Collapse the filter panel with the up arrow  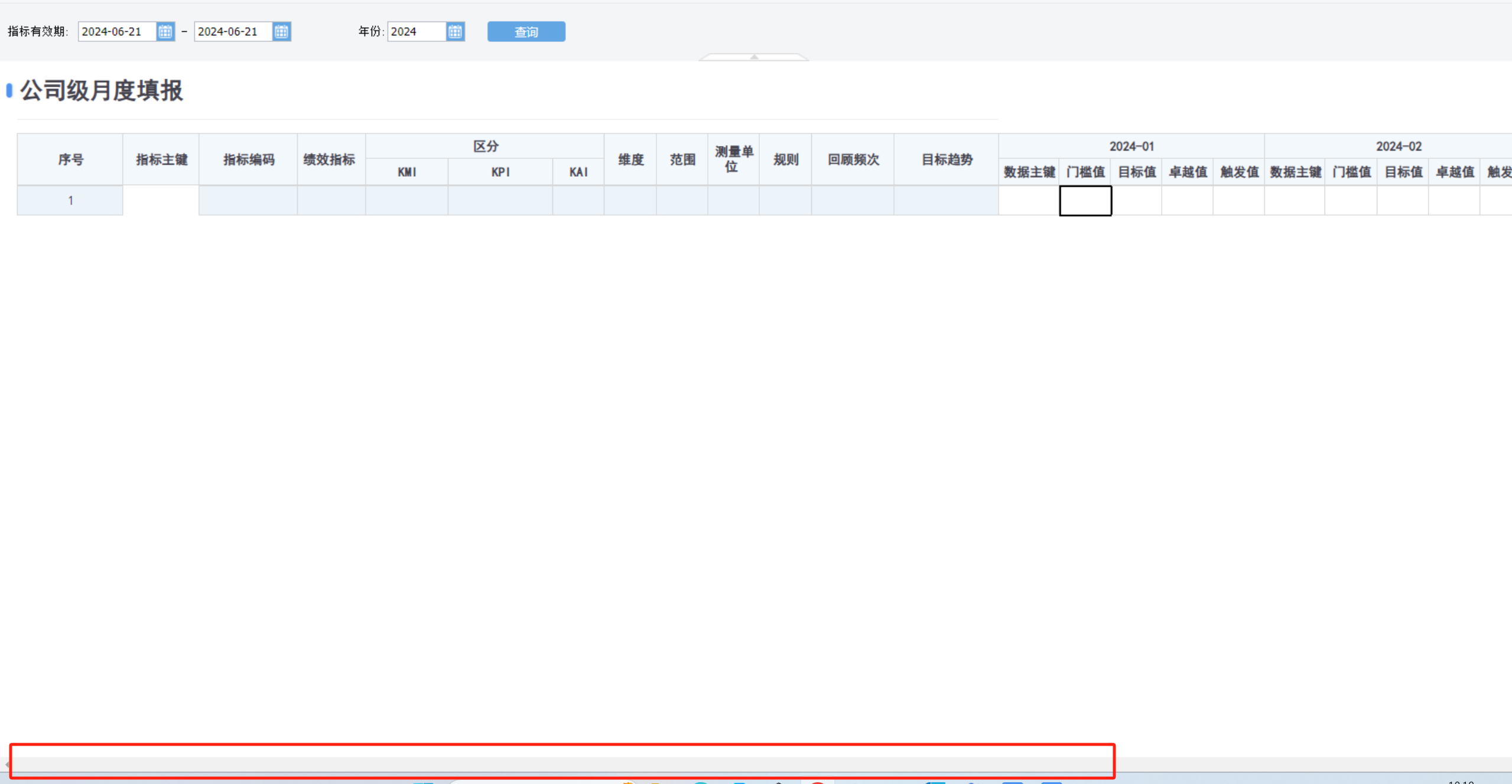754,57
